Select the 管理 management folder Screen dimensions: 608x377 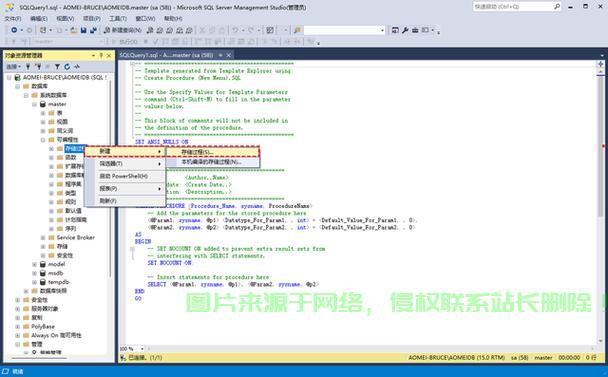pos(37,344)
